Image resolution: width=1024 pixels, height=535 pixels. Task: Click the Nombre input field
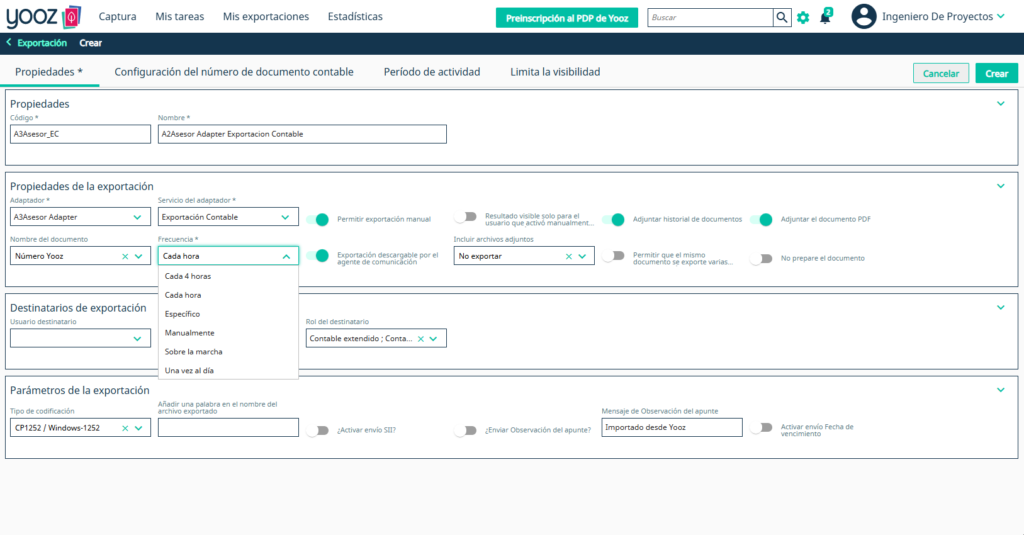(302, 134)
